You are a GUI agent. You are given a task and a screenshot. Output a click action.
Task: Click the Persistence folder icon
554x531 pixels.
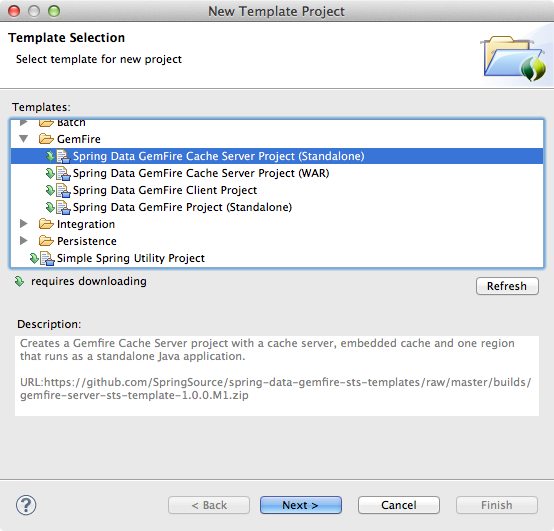[46, 241]
